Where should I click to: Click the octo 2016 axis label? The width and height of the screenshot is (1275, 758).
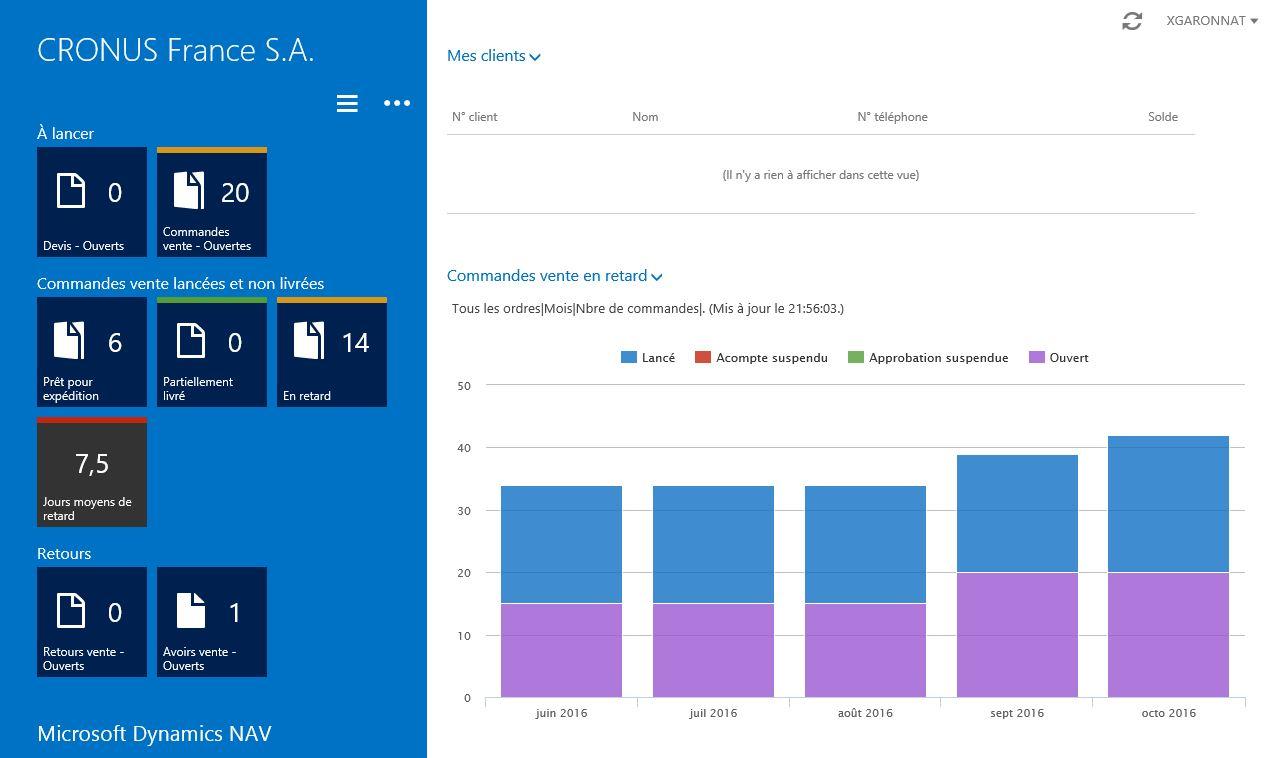[1168, 713]
